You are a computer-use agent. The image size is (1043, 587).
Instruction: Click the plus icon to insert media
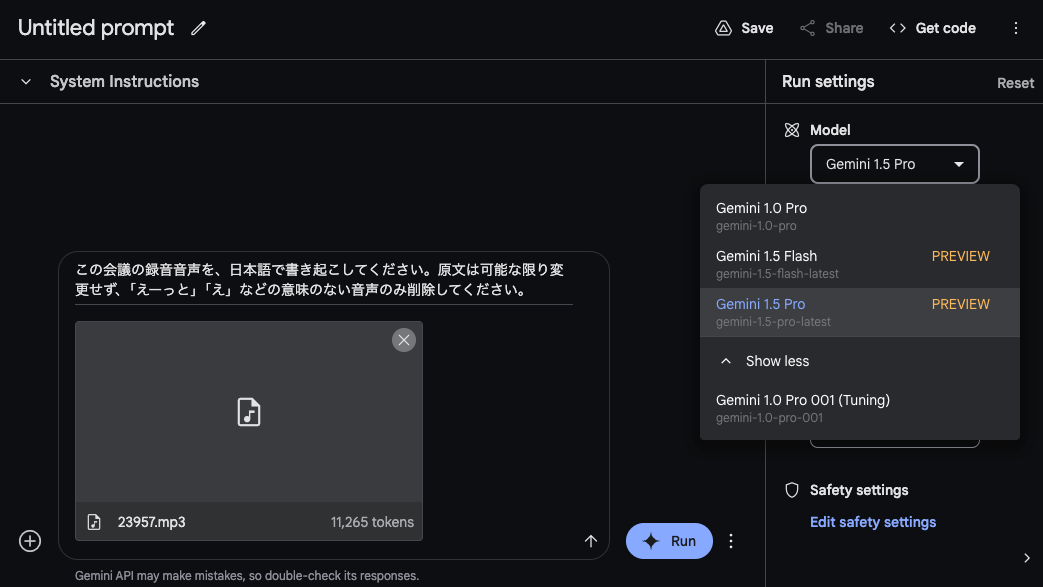31,541
